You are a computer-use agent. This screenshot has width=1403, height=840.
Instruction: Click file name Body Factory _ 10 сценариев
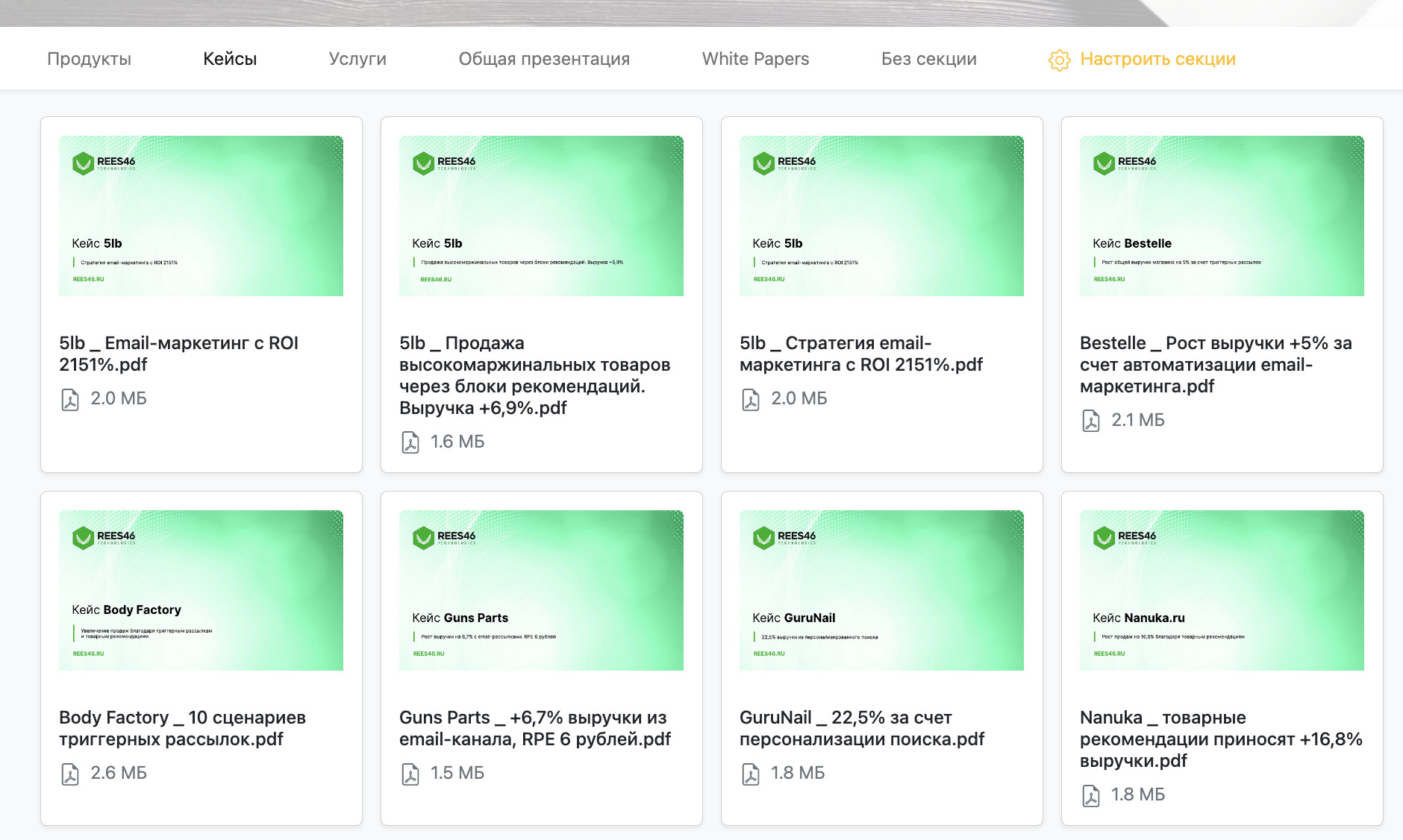(183, 728)
